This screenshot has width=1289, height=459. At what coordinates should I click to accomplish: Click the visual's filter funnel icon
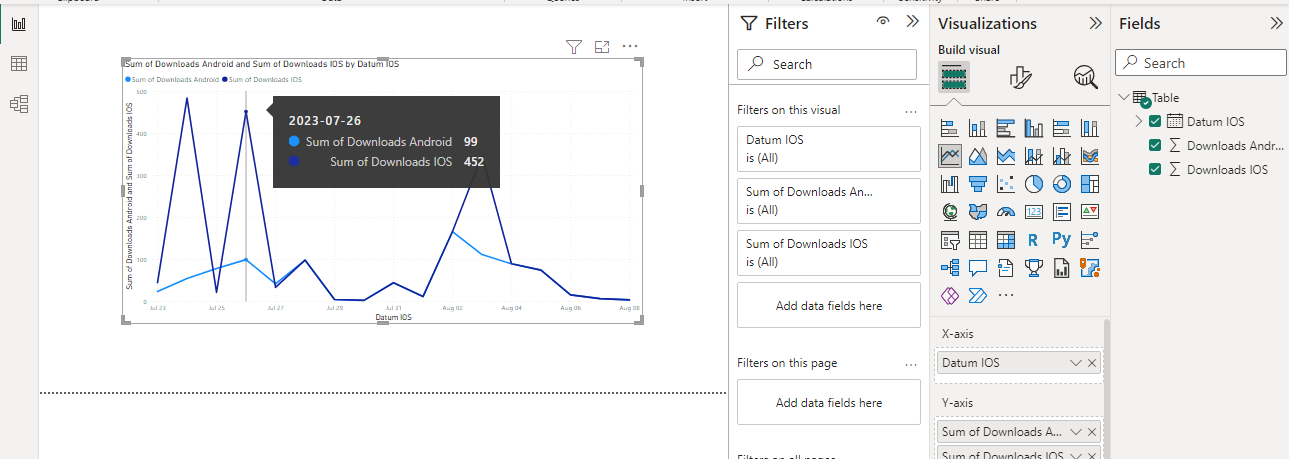573,46
